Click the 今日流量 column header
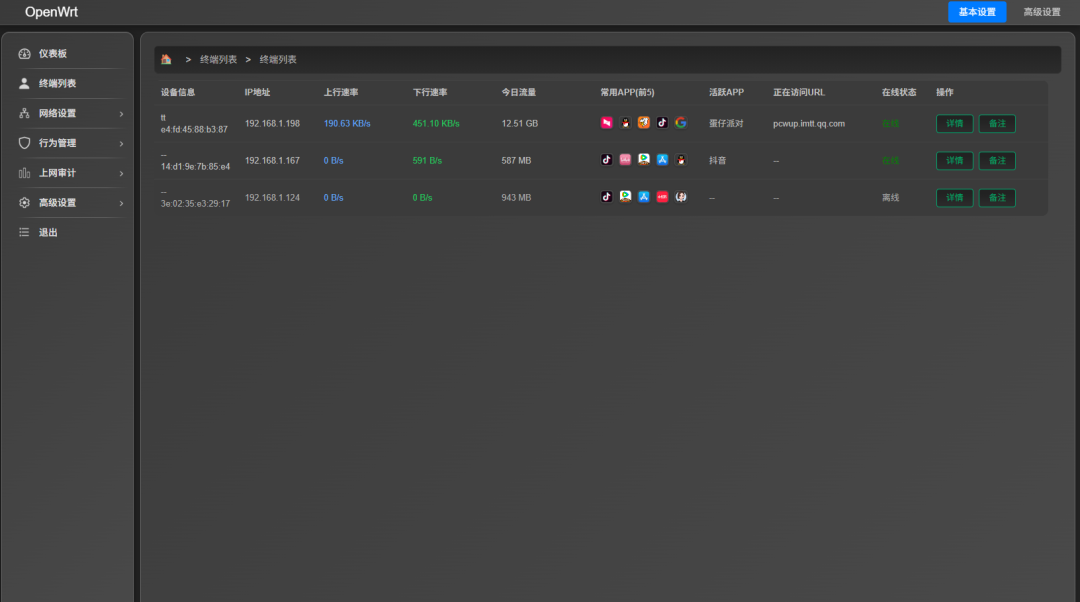Screen dimensions: 1080x602 click(x=519, y=92)
